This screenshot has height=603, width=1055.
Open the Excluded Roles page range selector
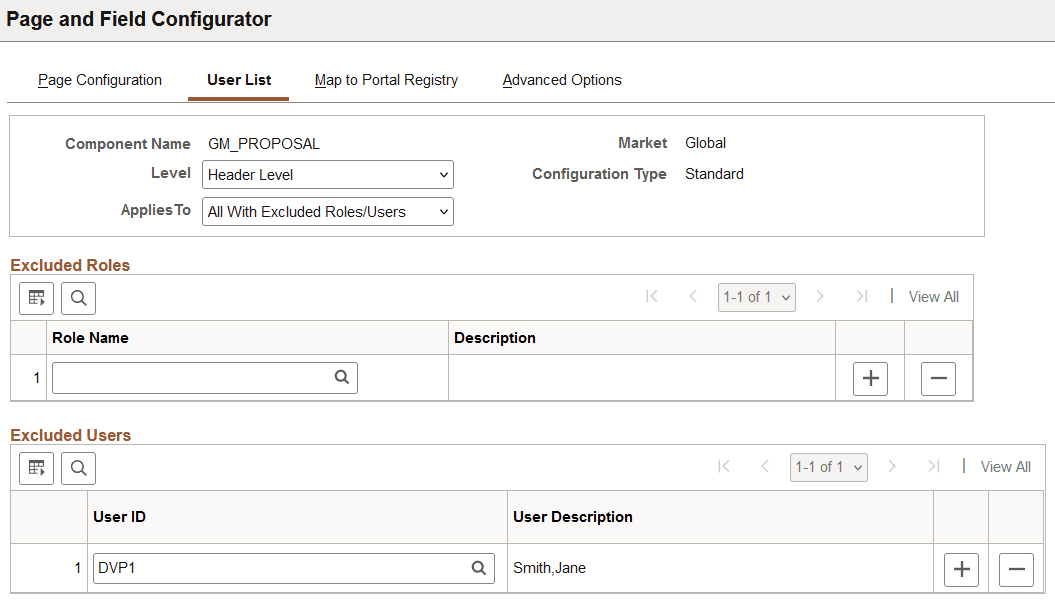pos(756,296)
